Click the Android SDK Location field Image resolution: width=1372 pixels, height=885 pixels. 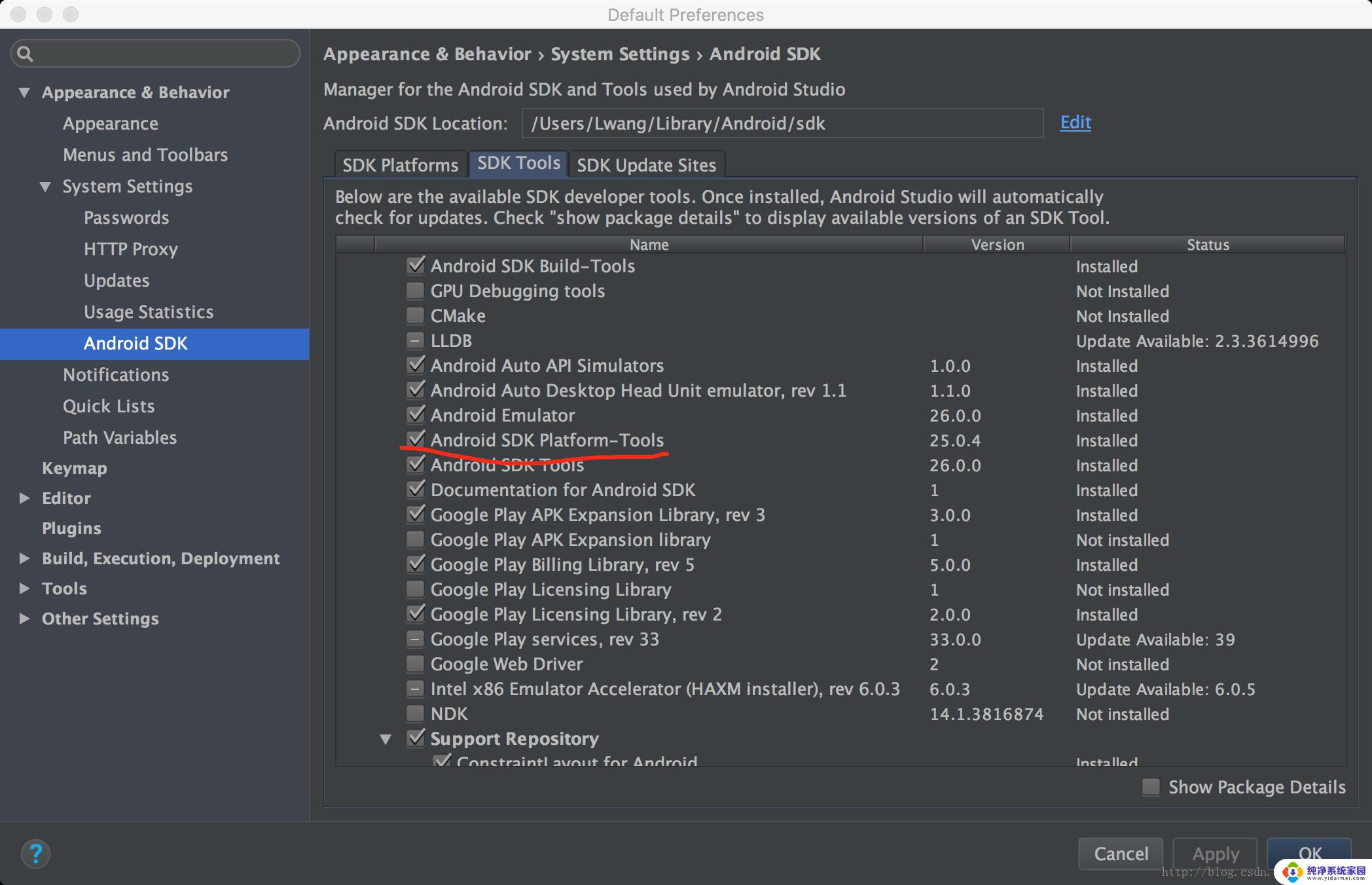(782, 123)
